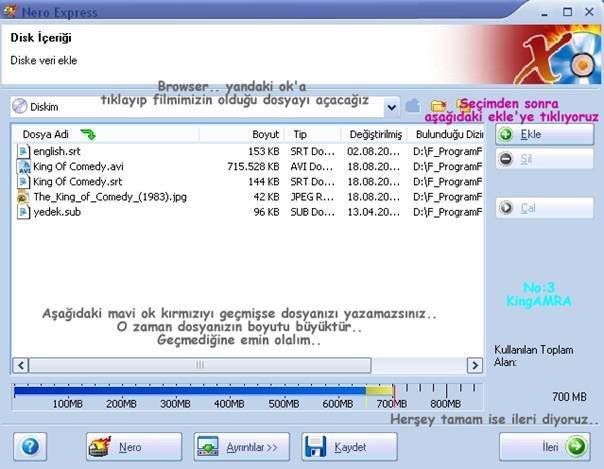
Task: Click the Nero Express title bar icon
Action: point(9,11)
